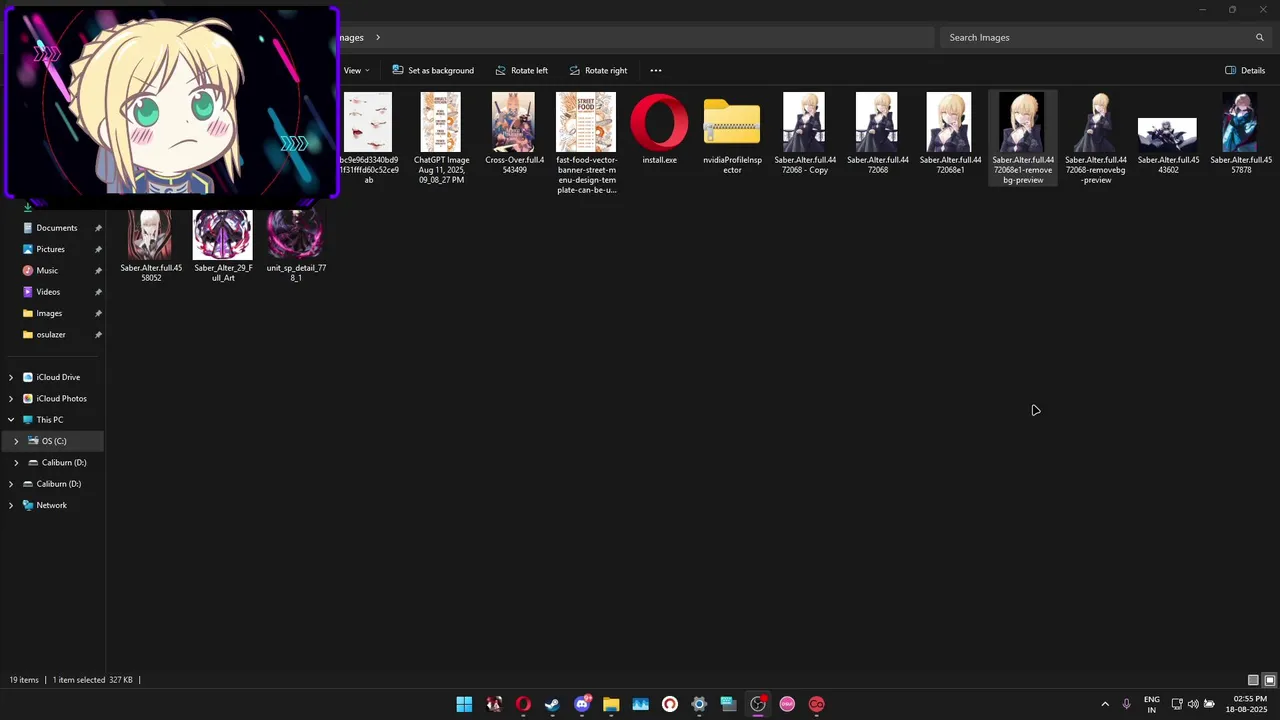
Task: Select the Cross-Over.full.4543499 thumbnail
Action: [514, 133]
